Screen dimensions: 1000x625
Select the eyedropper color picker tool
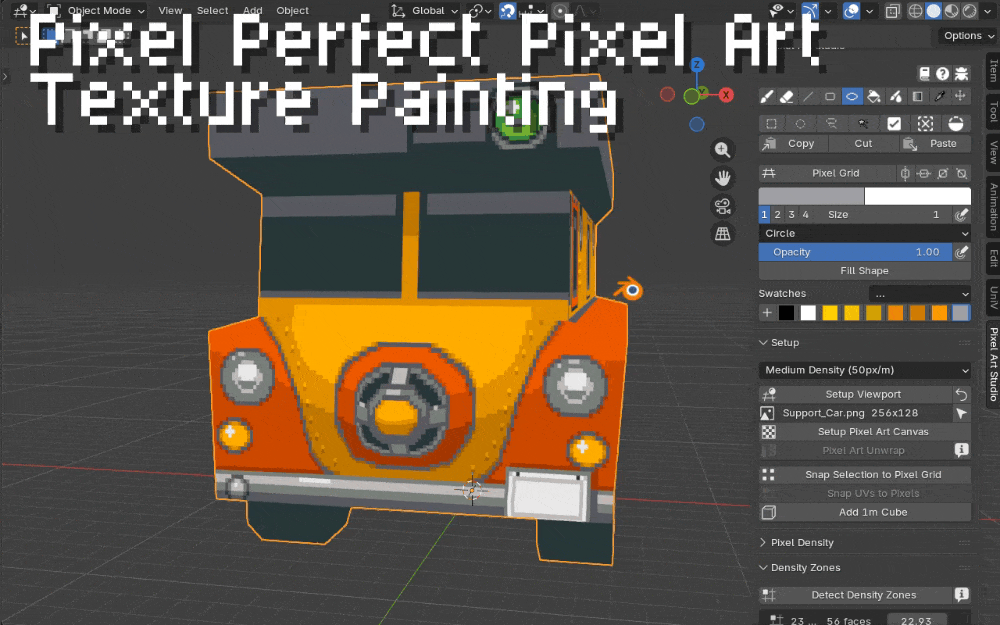pos(939,96)
